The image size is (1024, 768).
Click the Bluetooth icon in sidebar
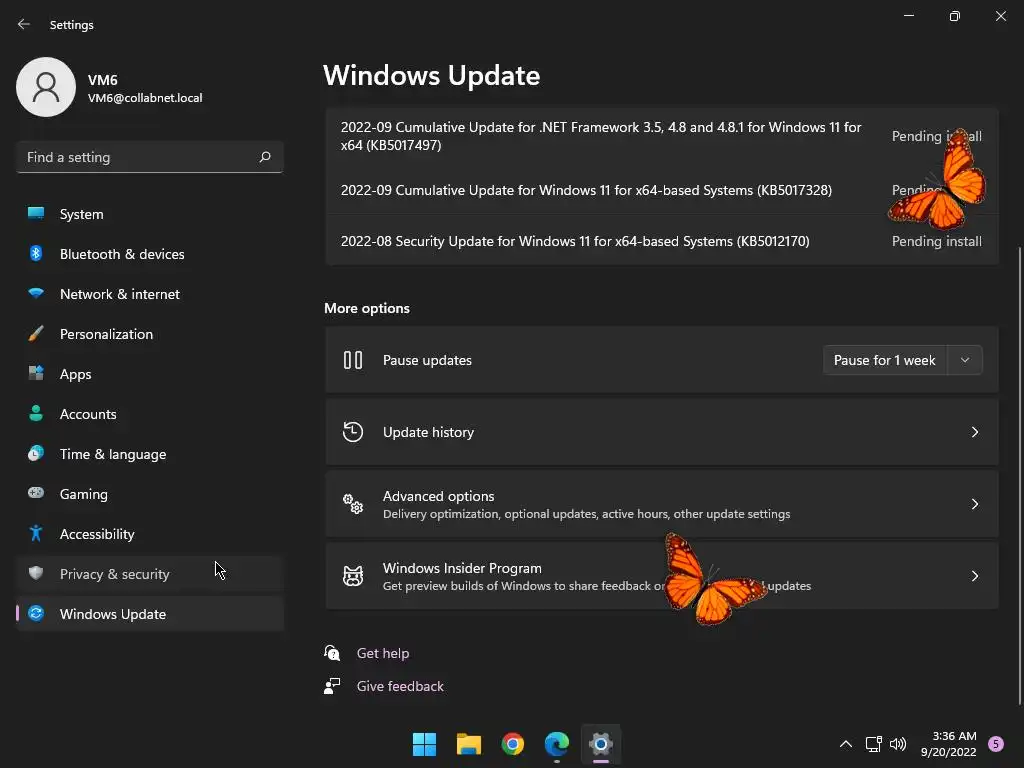(36, 253)
